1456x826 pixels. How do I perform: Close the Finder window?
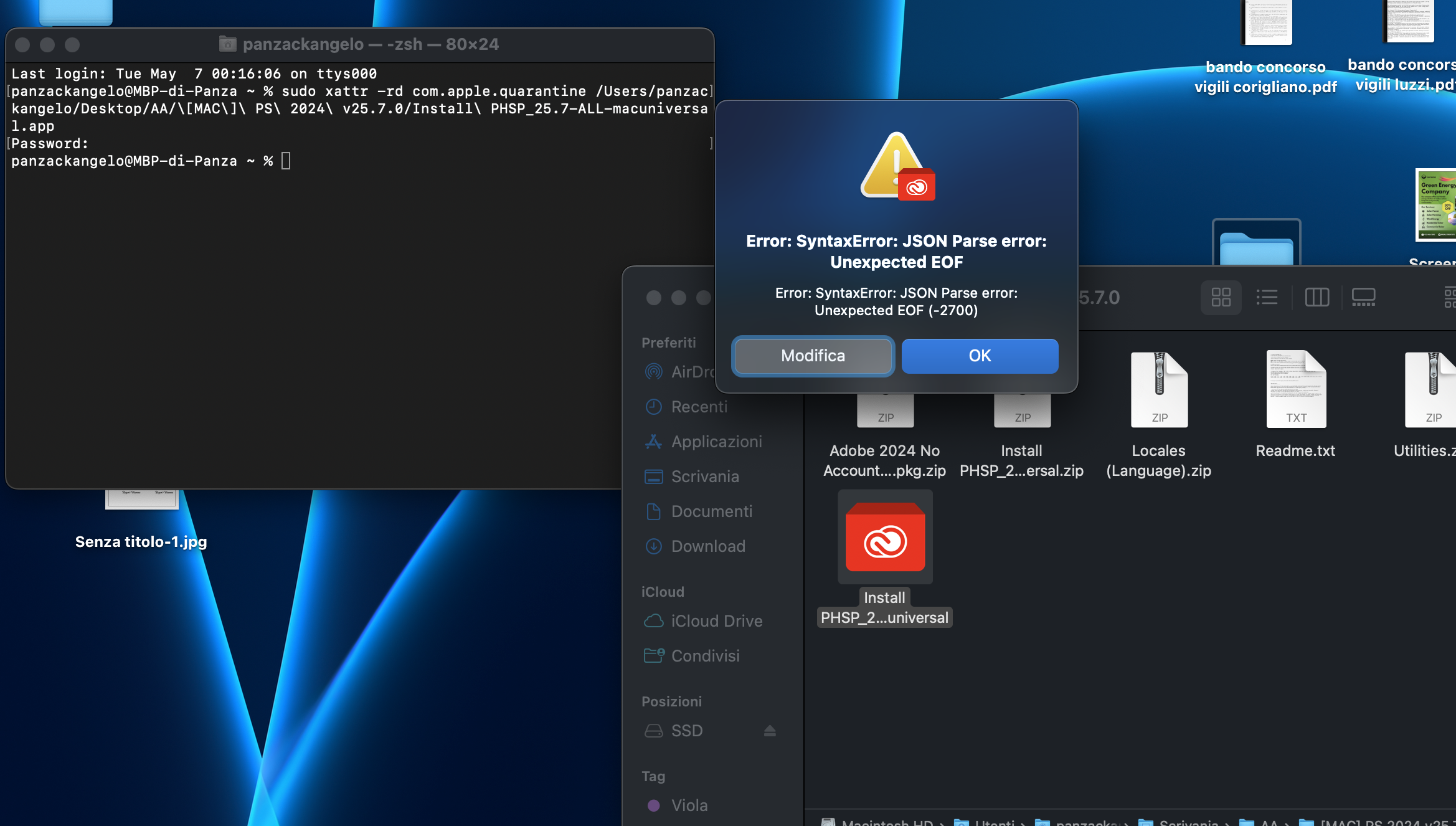point(654,298)
